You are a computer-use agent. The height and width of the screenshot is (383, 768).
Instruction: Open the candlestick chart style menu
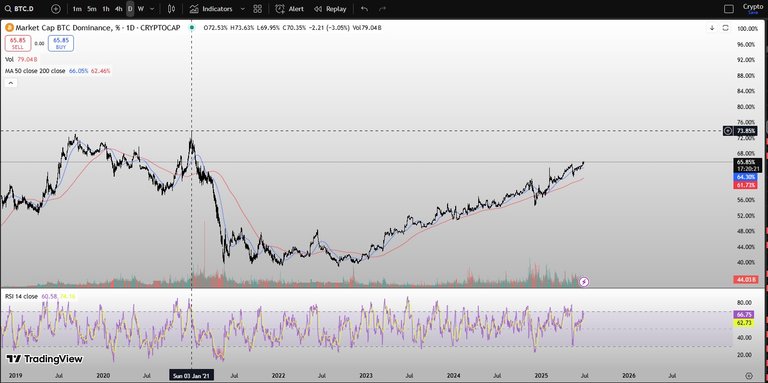click(171, 9)
